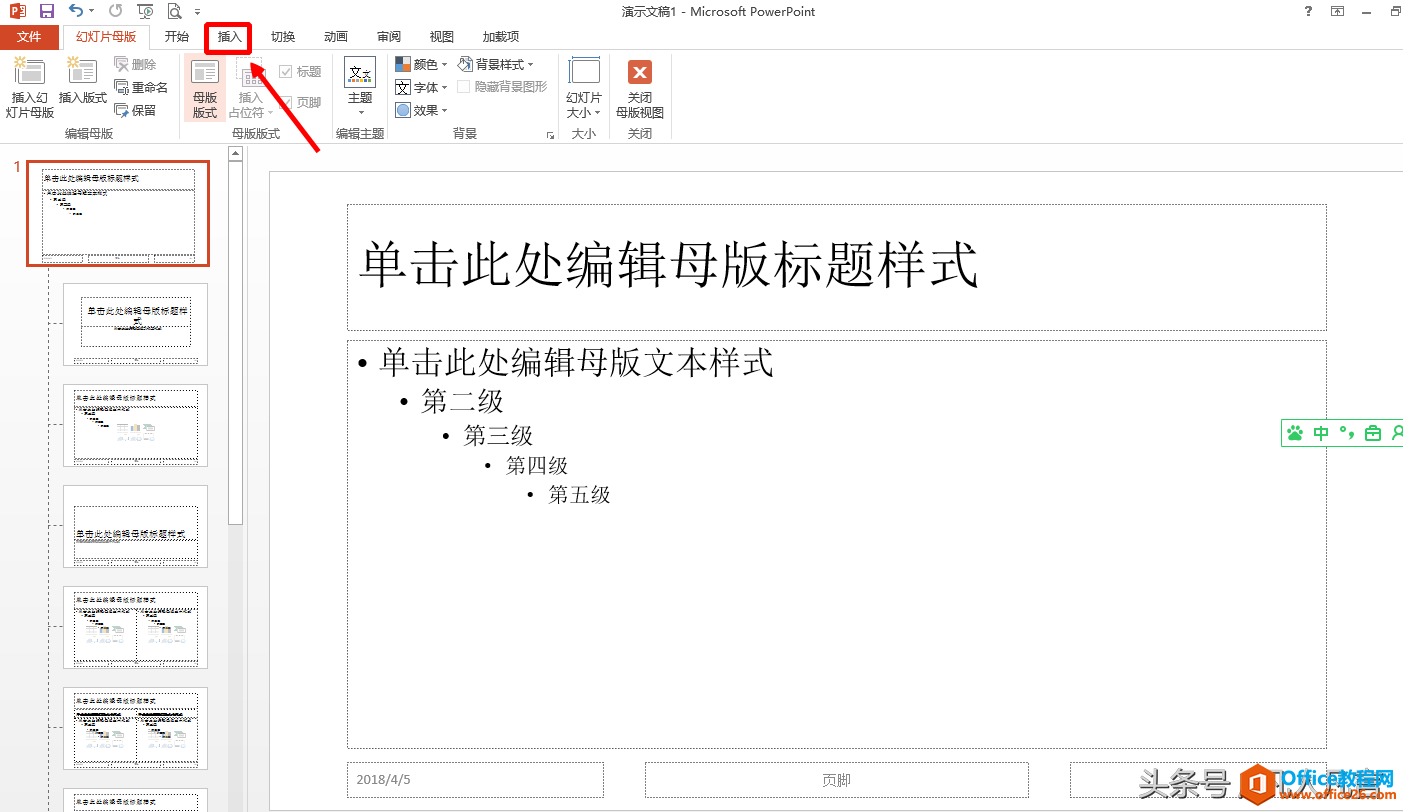Select the first slide master thumbnail
1403x812 pixels.
pos(117,214)
